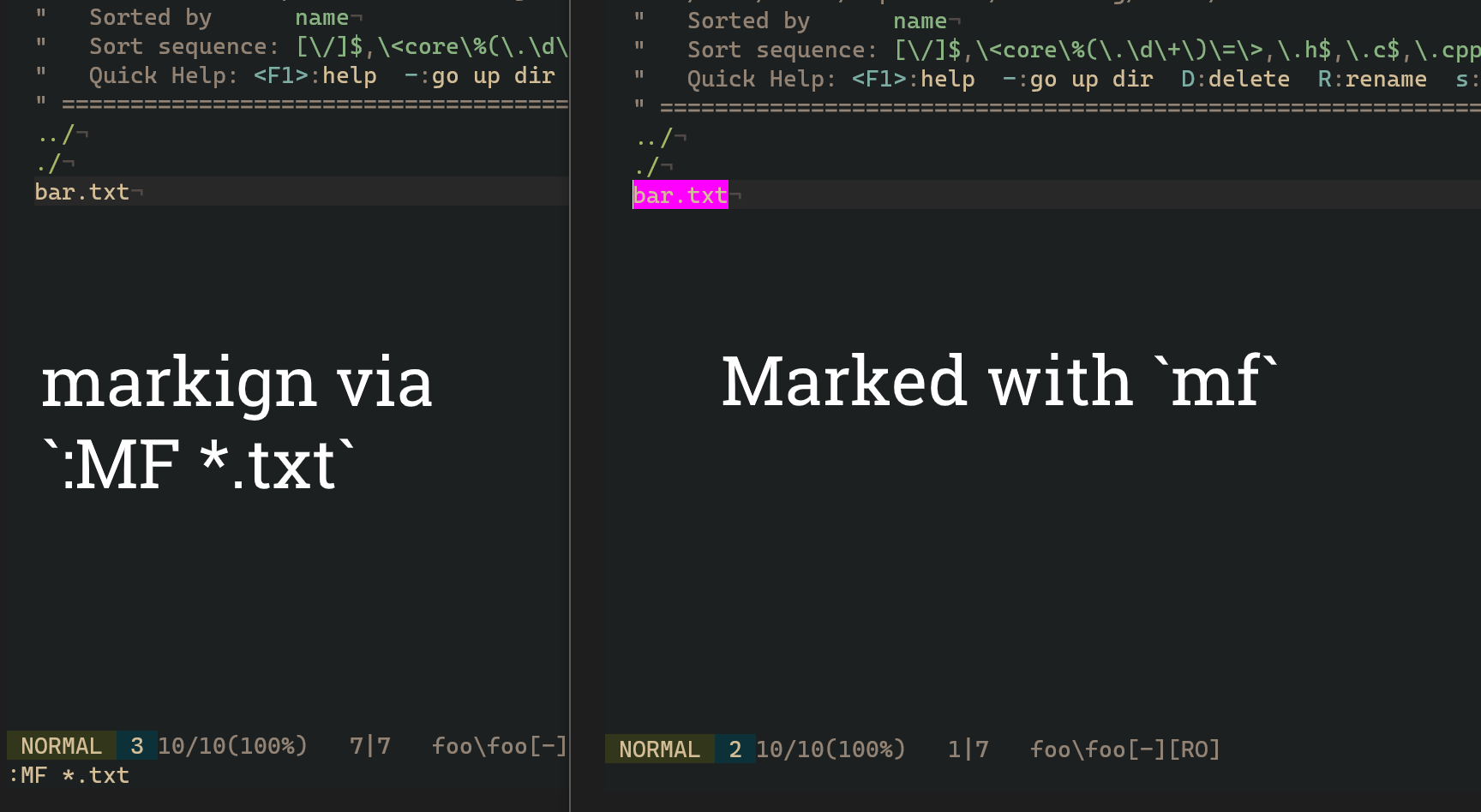Viewport: 1481px width, 812px height.
Task: Click the NORMAL mode indicator in left statusline
Action: coord(60,745)
